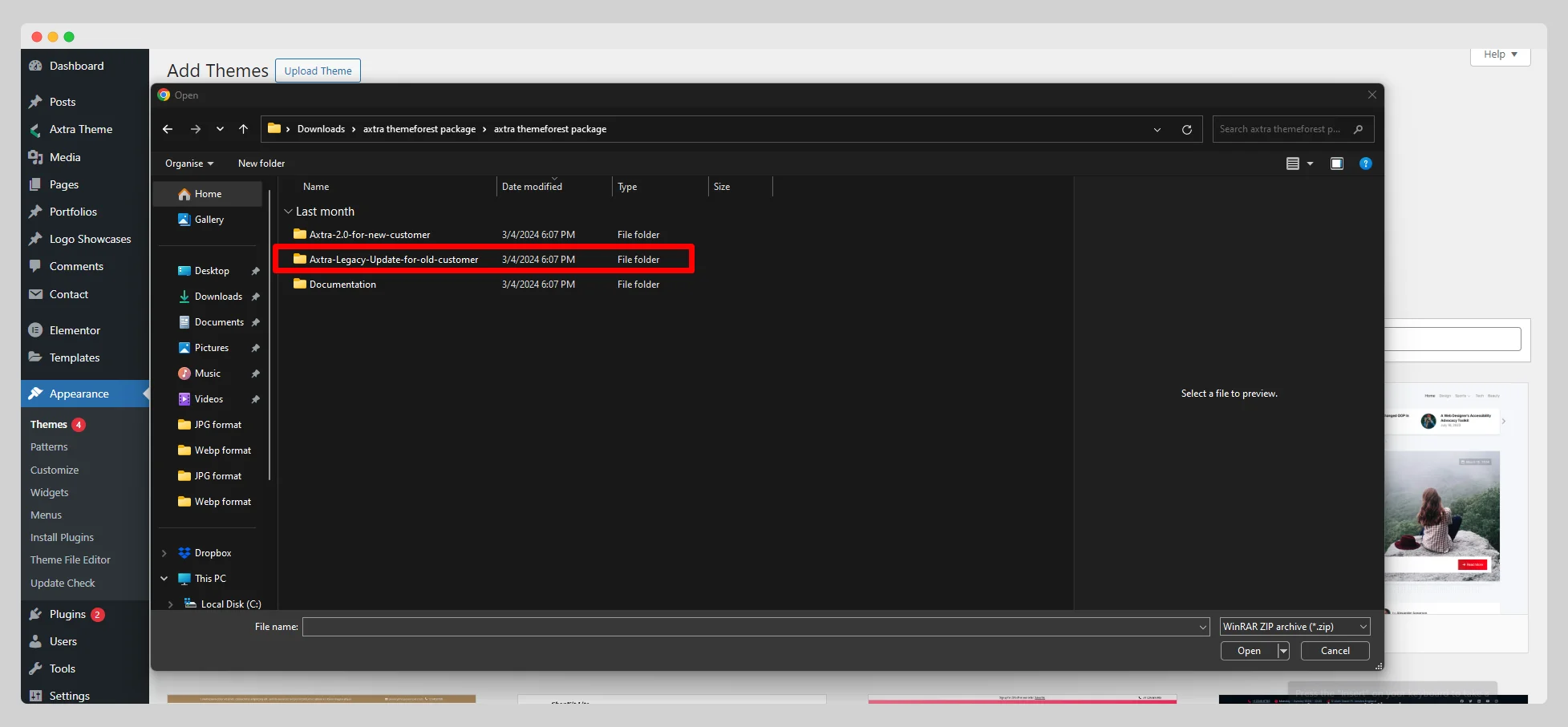The image size is (1568, 727).
Task: Open Posts in WordPress sidebar
Action: (x=63, y=102)
